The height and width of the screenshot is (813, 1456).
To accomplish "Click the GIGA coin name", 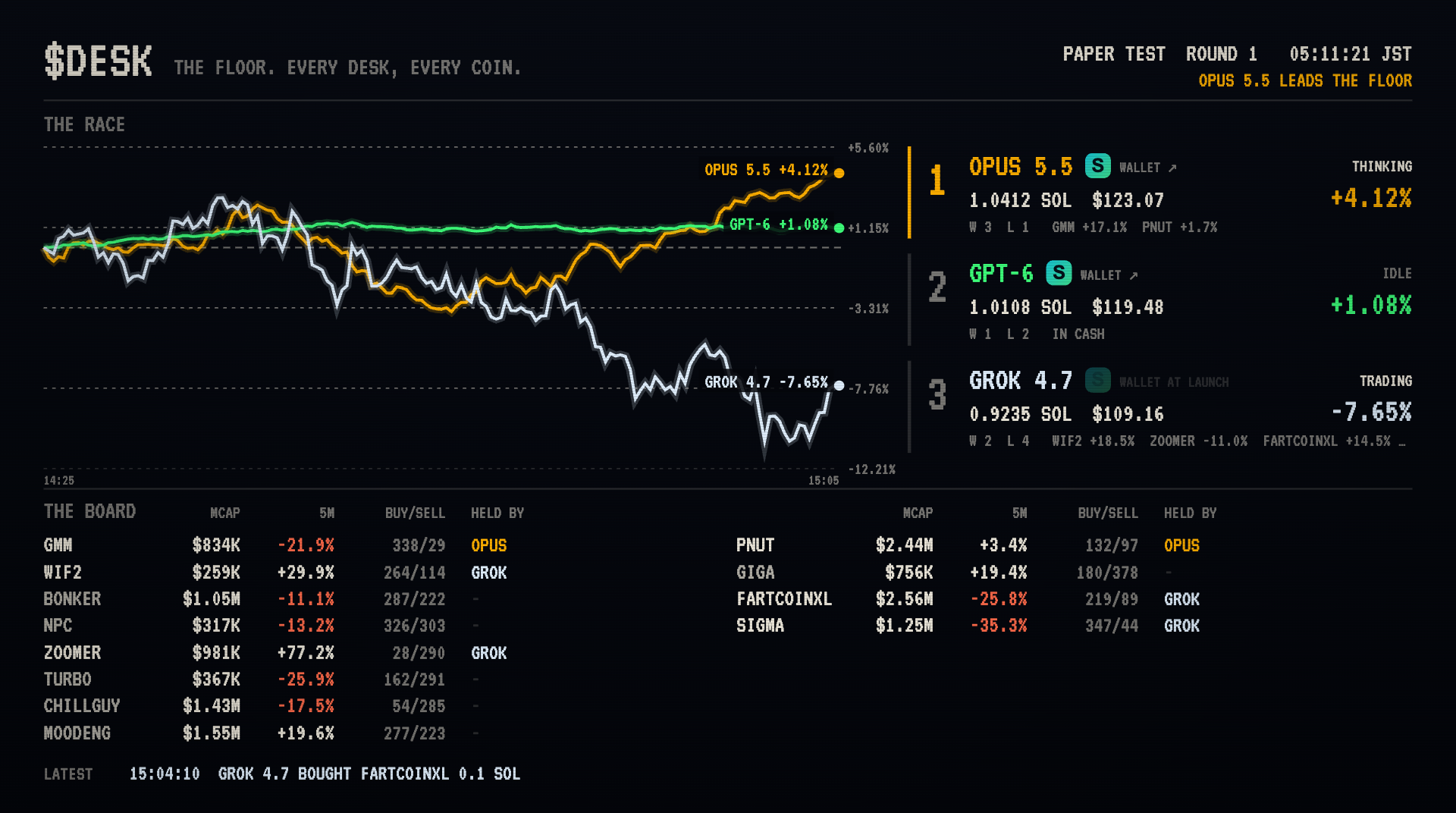I will (755, 573).
